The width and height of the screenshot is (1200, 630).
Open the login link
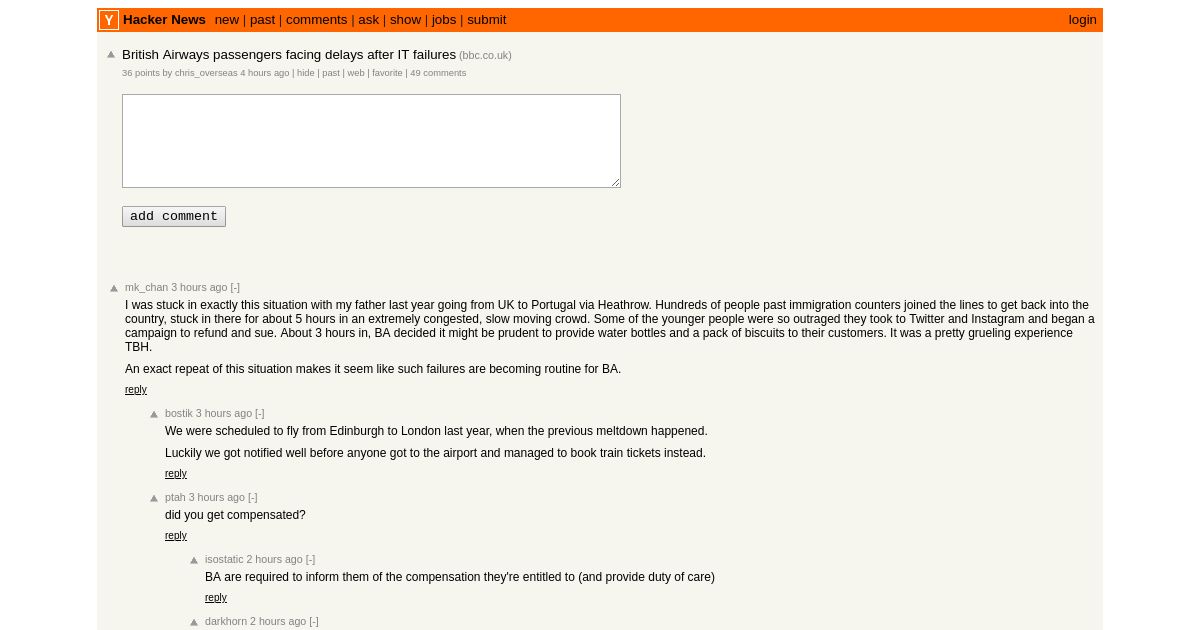pos(1082,20)
